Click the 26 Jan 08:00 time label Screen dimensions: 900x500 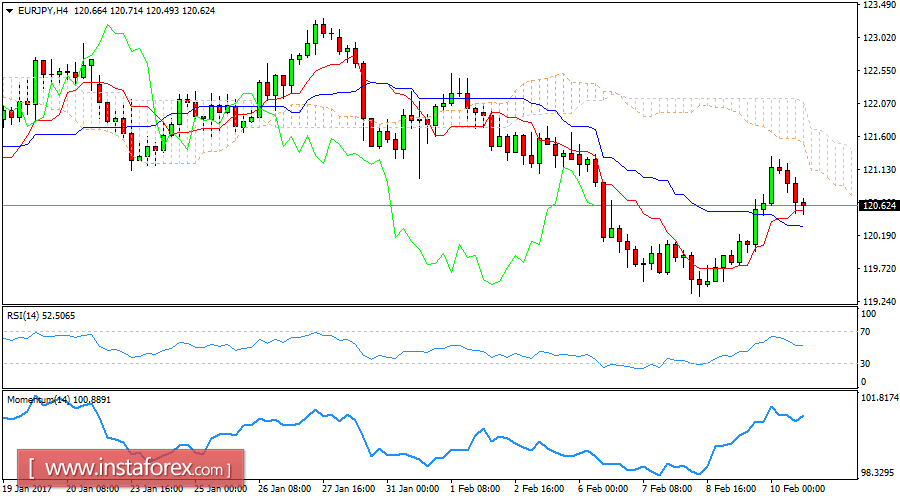click(285, 489)
